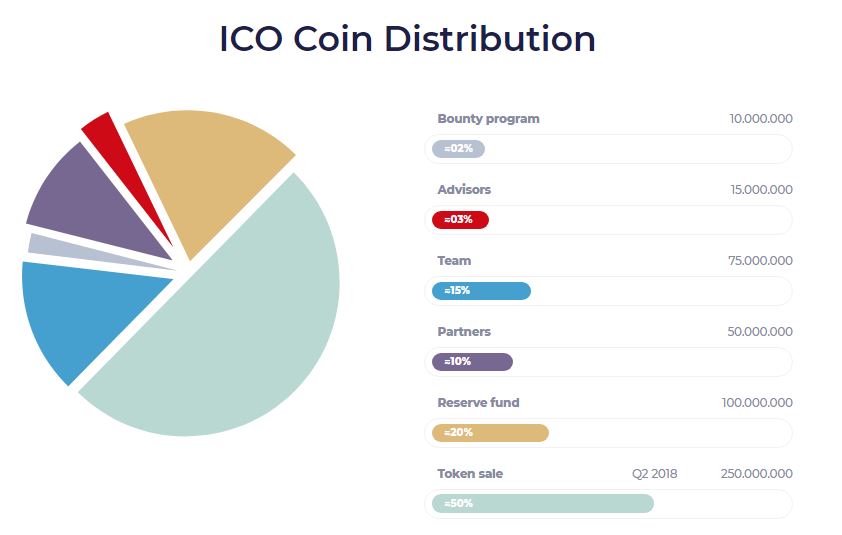Image resolution: width=842 pixels, height=535 pixels.
Task: Click the Token sale label
Action: [470, 474]
